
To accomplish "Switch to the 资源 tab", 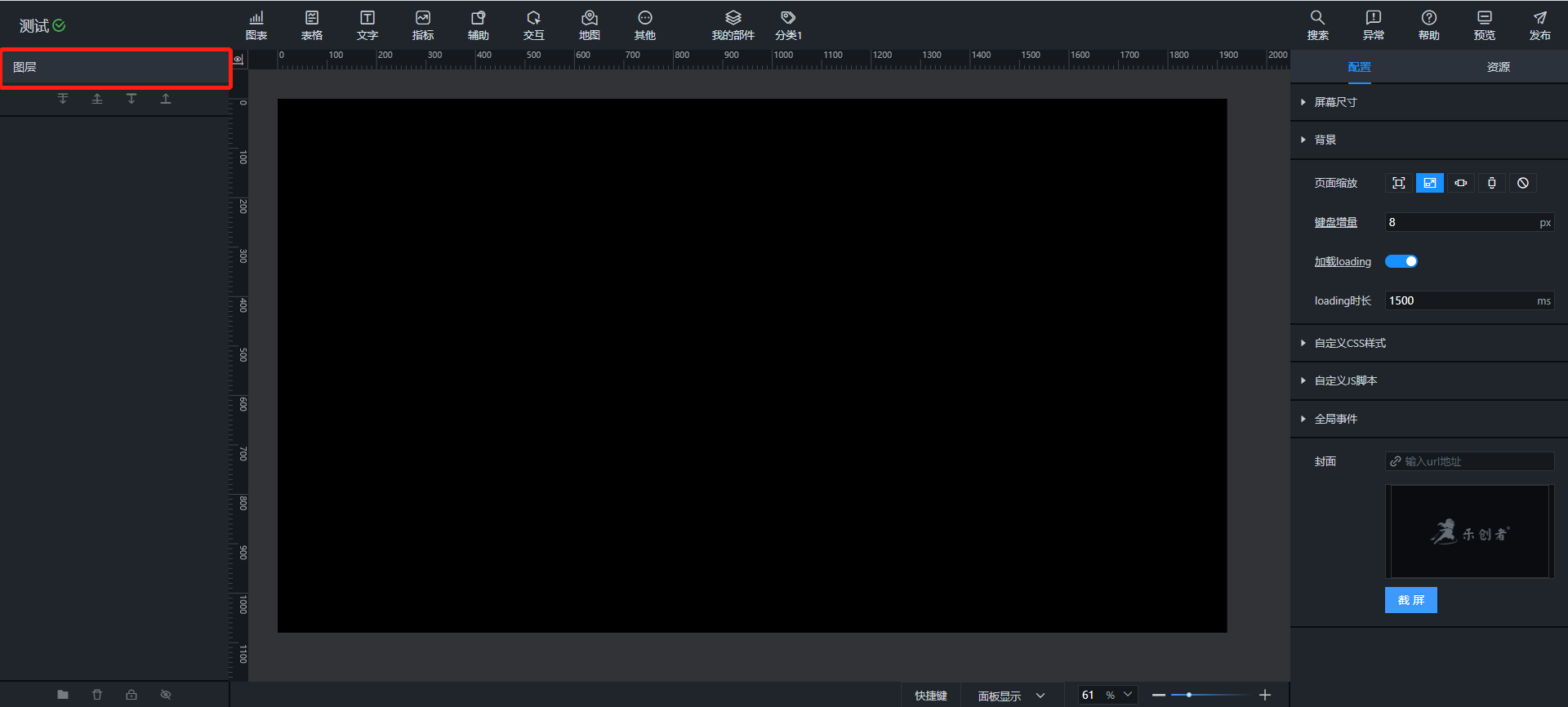I will 1498,67.
